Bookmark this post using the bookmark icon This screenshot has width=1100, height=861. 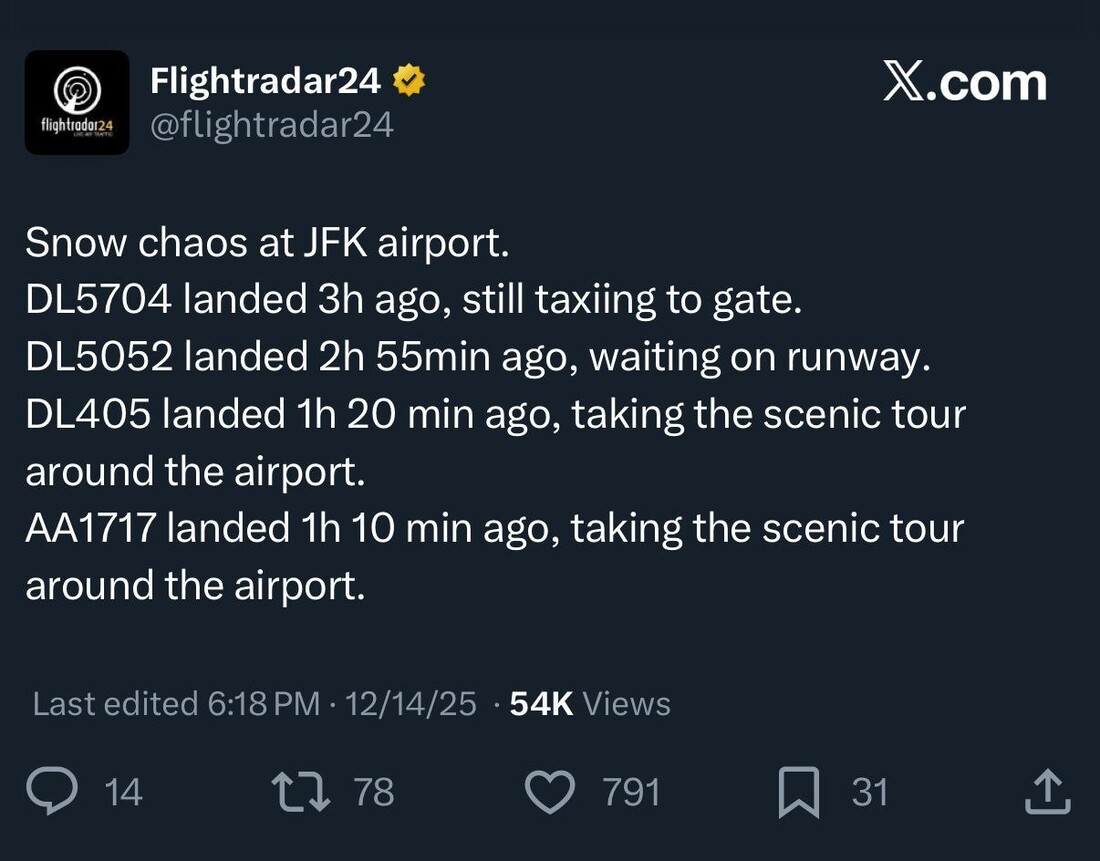tap(799, 792)
